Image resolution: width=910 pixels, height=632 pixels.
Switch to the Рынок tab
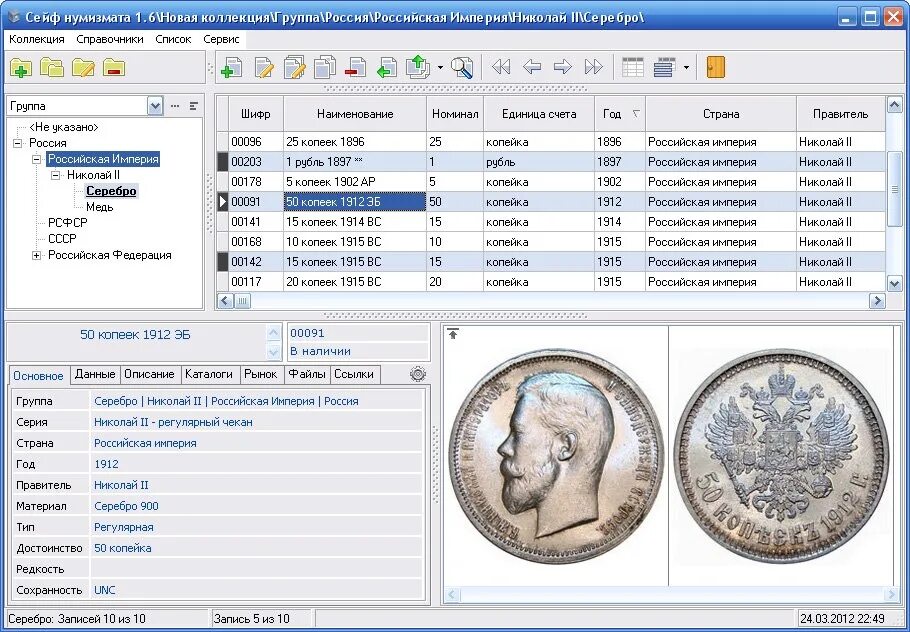click(261, 374)
